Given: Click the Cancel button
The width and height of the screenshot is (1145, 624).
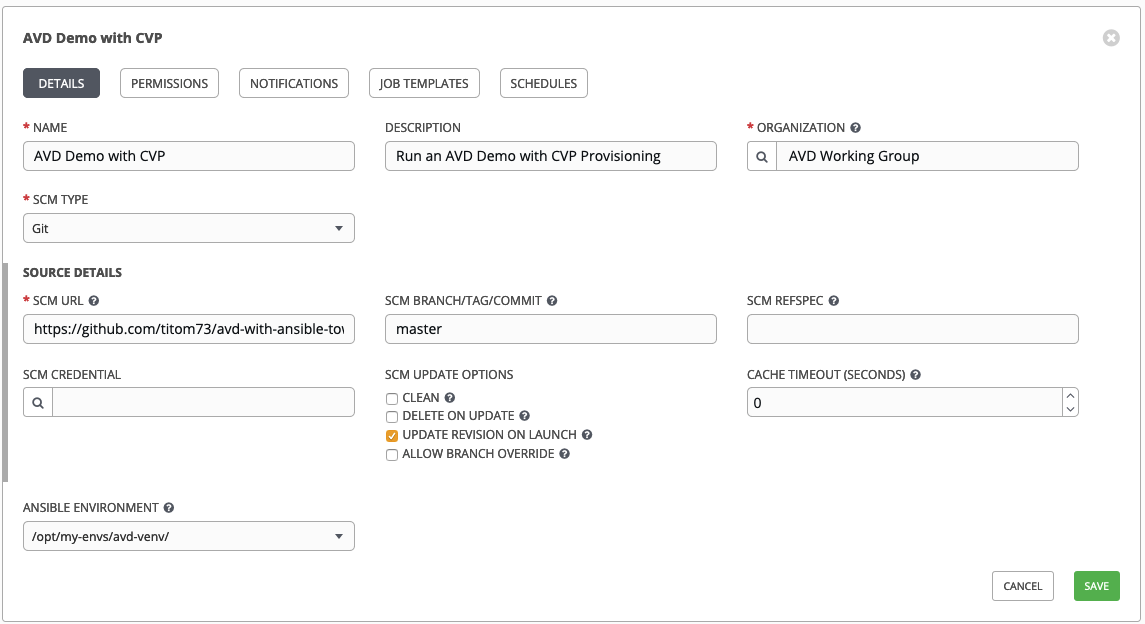Looking at the screenshot, I should pyautogui.click(x=1022, y=586).
